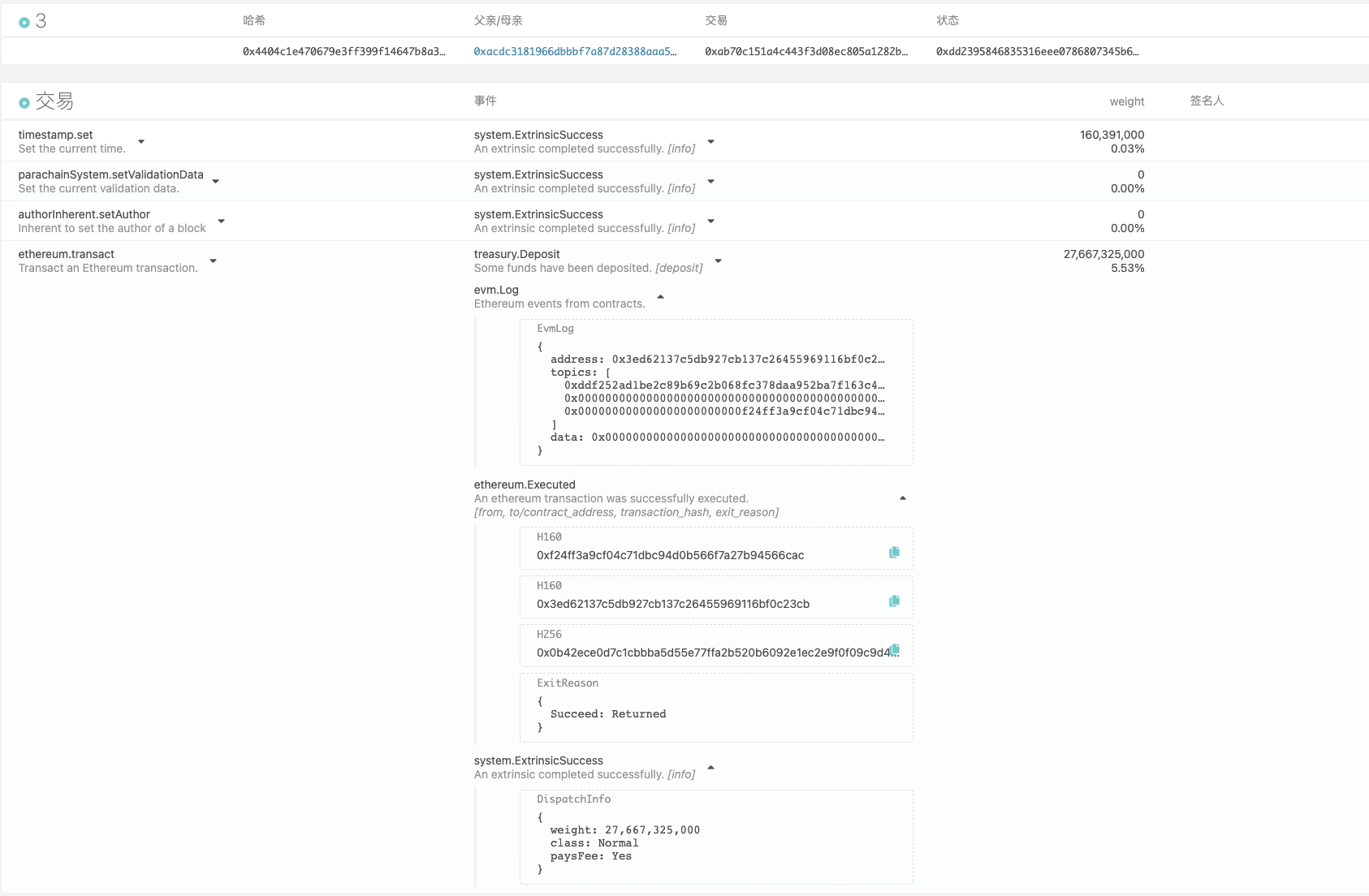Image resolution: width=1369 pixels, height=896 pixels.
Task: Click the paysFee: Yes line
Action: pos(591,856)
